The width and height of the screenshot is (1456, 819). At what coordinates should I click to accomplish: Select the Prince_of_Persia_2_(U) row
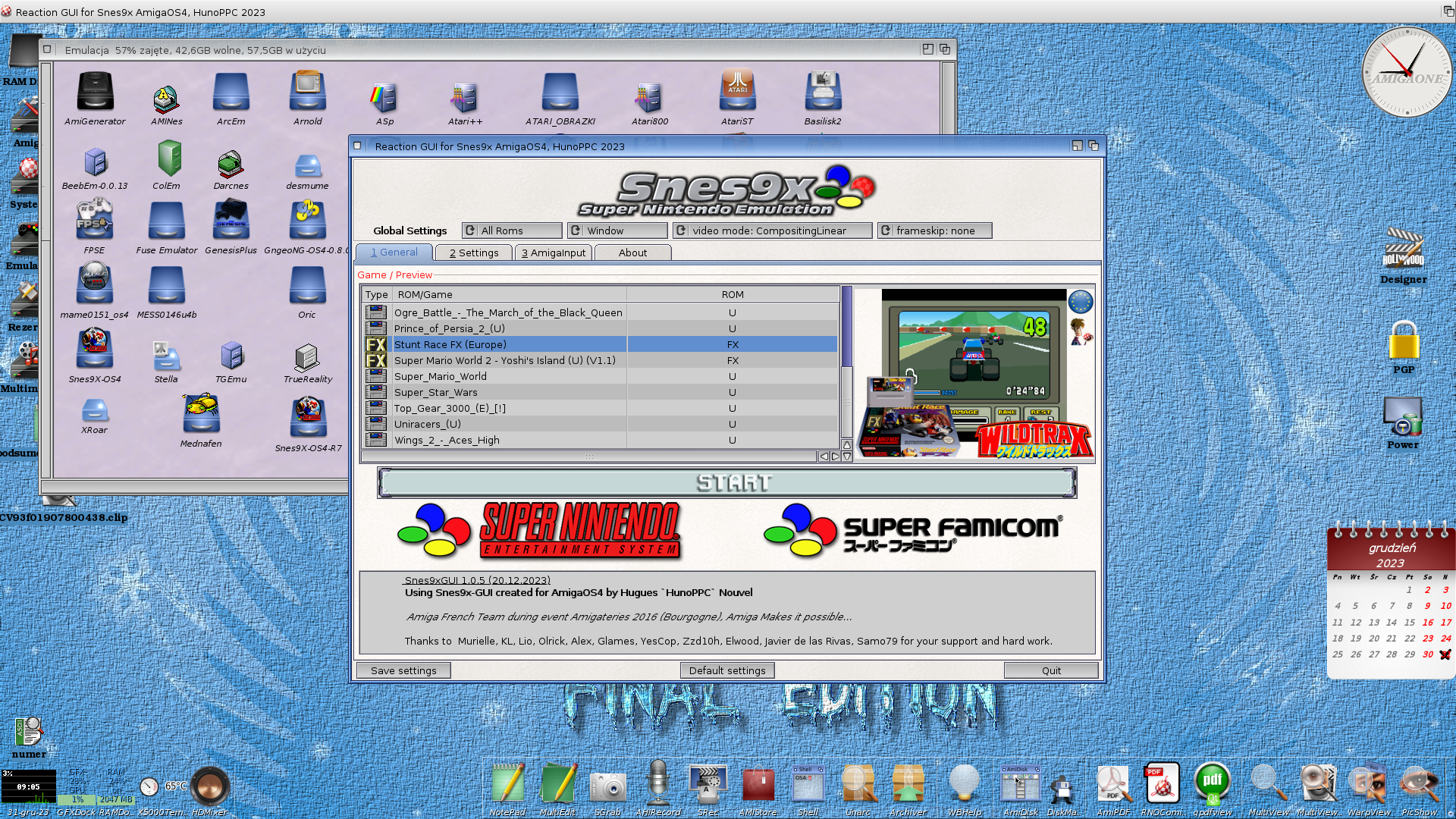pyautogui.click(x=601, y=328)
